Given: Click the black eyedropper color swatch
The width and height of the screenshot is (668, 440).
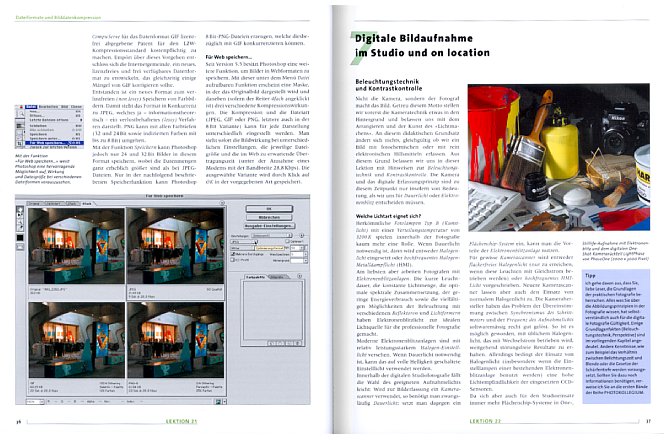Looking at the screenshot, I should click(20, 238).
